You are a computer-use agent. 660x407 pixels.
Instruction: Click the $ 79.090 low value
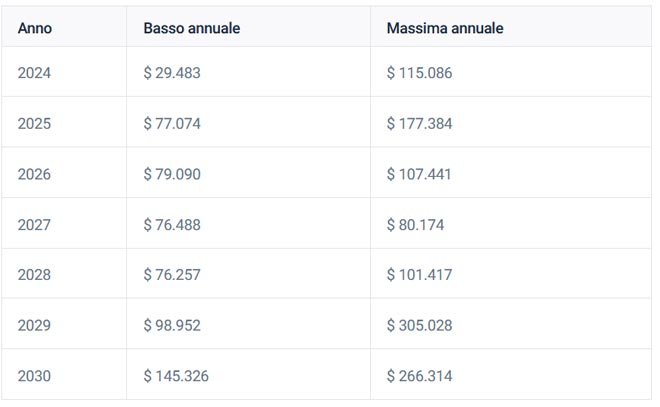pos(172,174)
